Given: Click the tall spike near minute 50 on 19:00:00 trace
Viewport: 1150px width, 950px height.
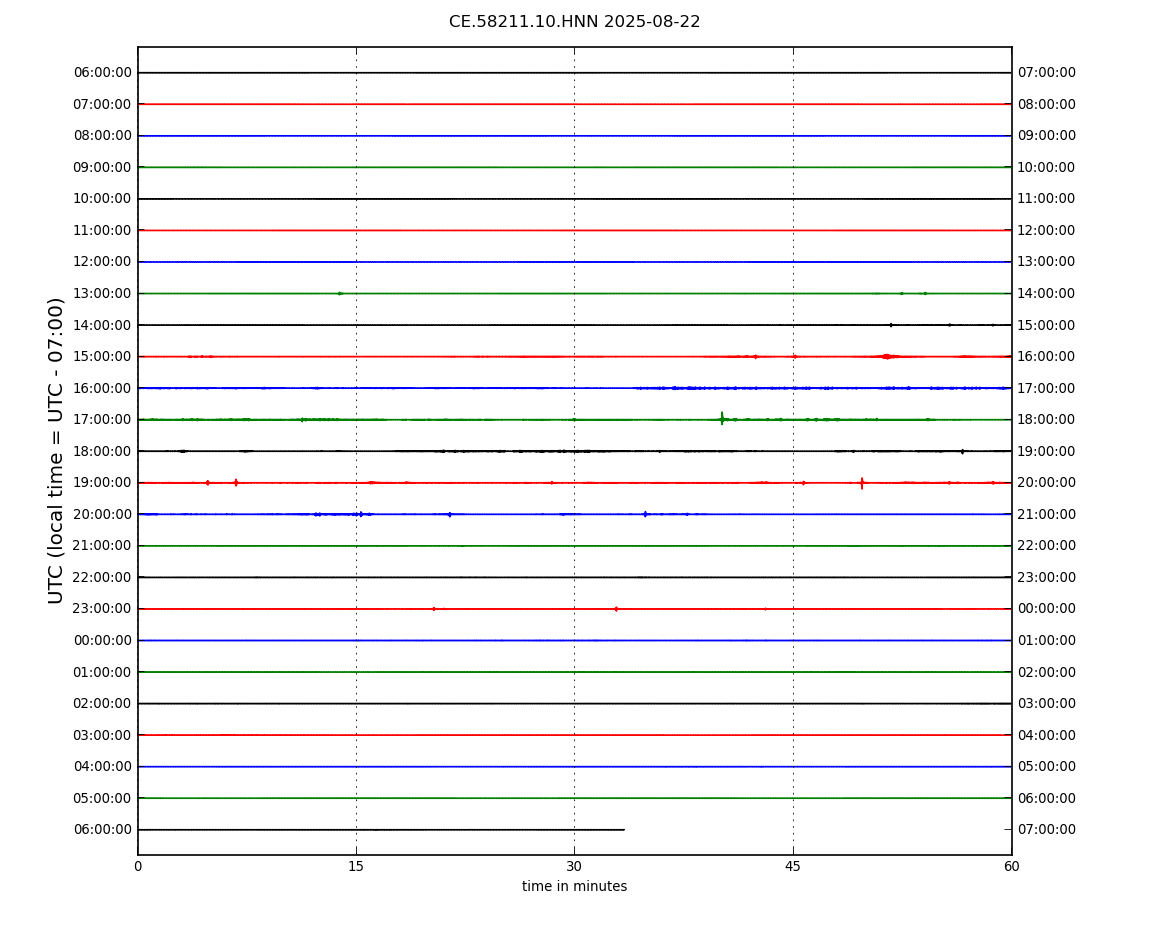Looking at the screenshot, I should (862, 483).
